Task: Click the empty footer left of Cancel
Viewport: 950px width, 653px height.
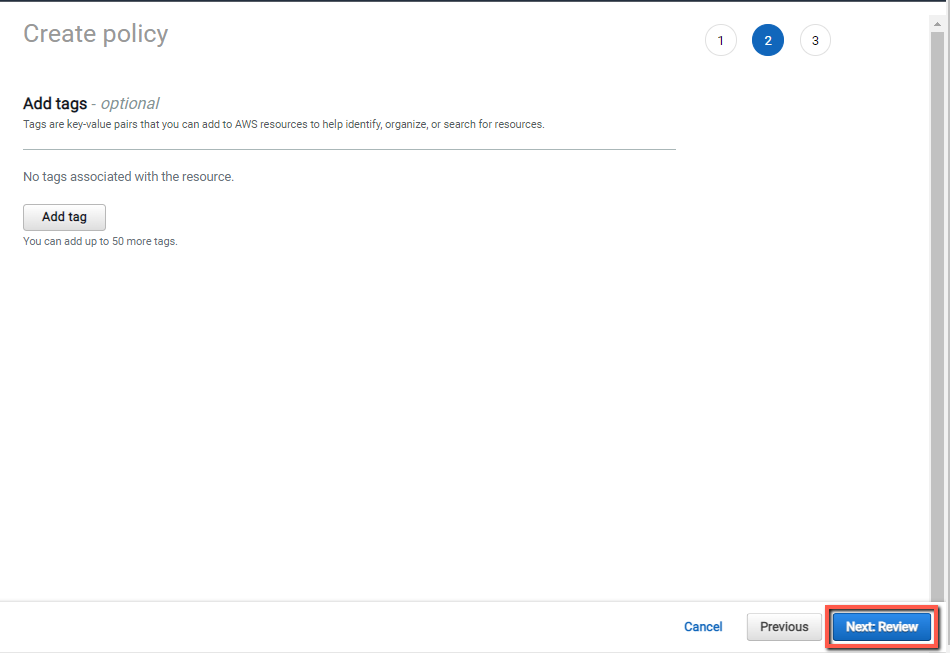Action: point(339,627)
